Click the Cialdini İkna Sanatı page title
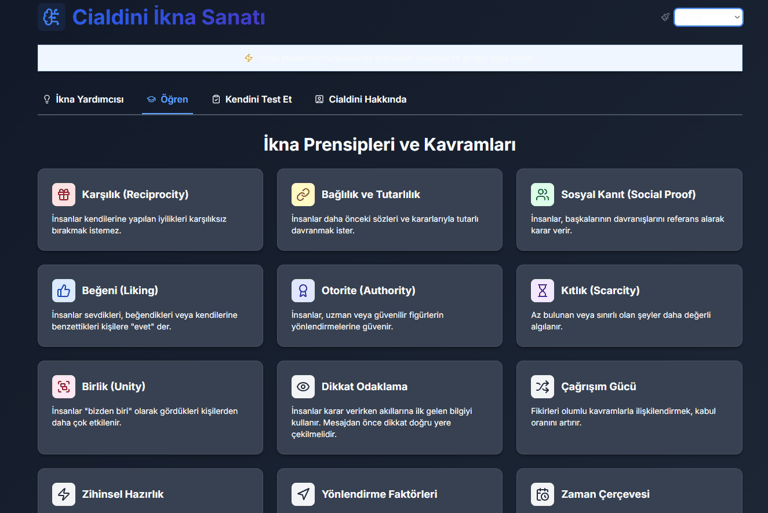The height and width of the screenshot is (513, 768). 168,17
